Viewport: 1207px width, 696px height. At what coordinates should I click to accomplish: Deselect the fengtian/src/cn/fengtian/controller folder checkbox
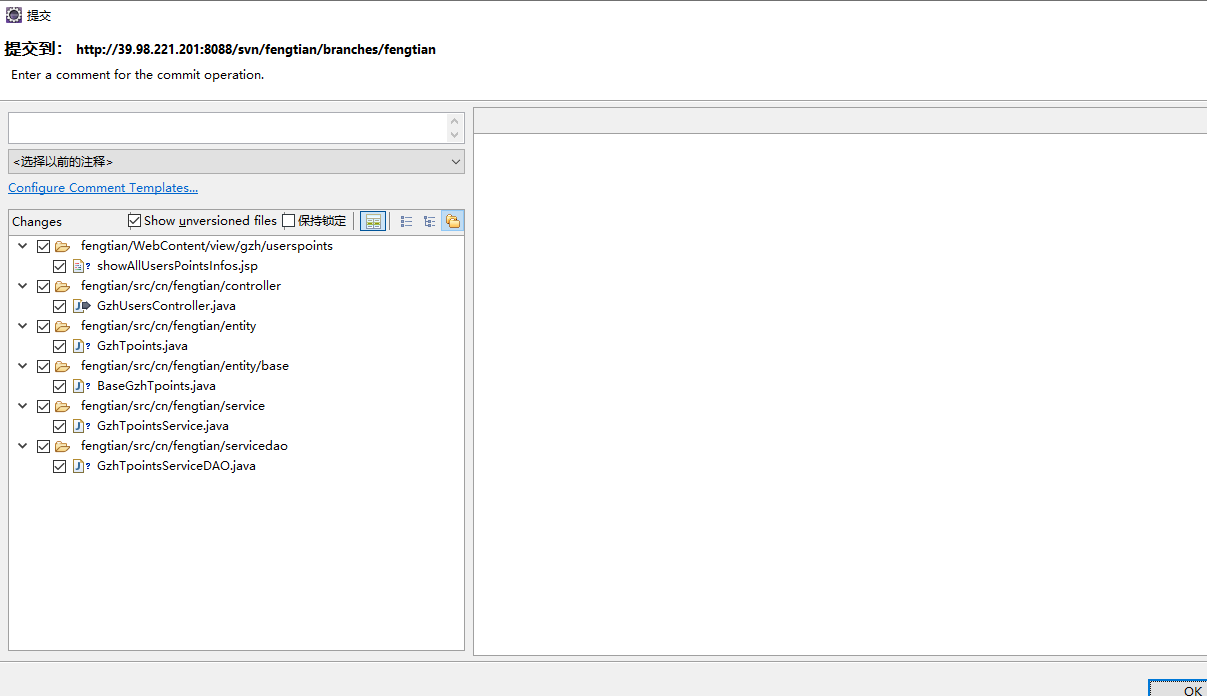pyautogui.click(x=43, y=286)
